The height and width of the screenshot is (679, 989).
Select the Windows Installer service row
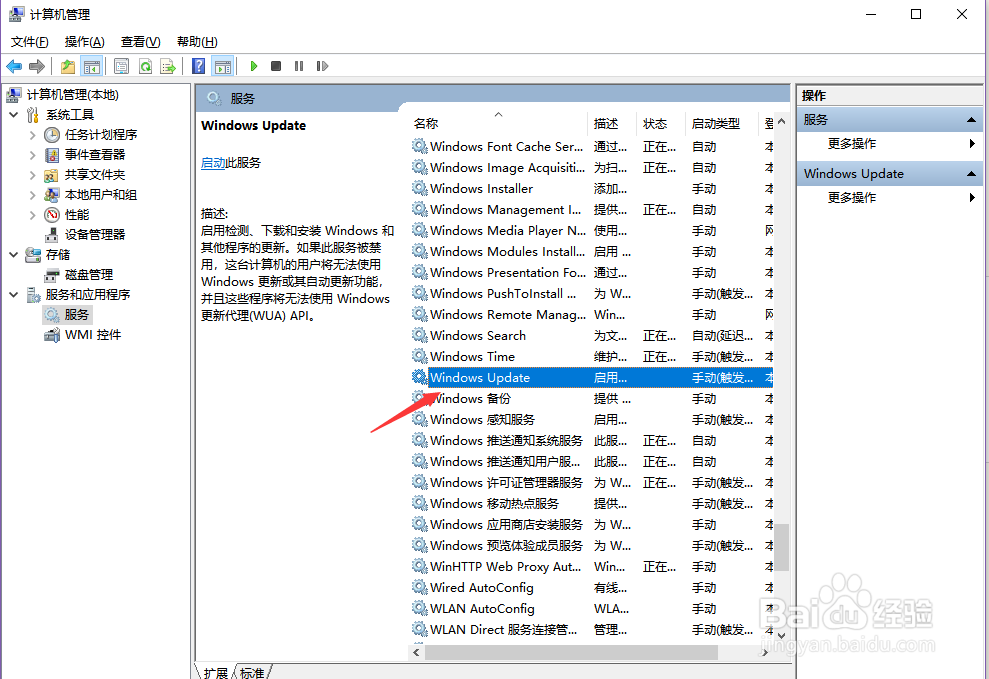[x=591, y=189]
